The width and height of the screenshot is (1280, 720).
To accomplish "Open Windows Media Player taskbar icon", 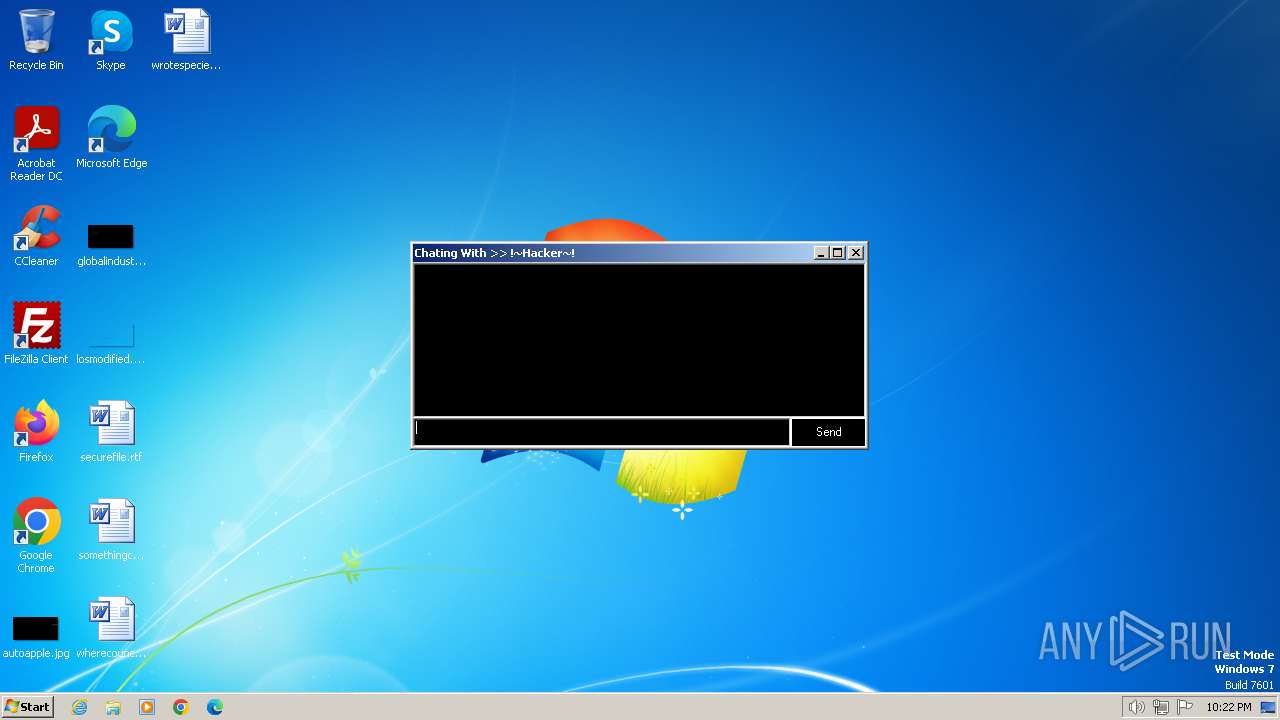I will (147, 707).
